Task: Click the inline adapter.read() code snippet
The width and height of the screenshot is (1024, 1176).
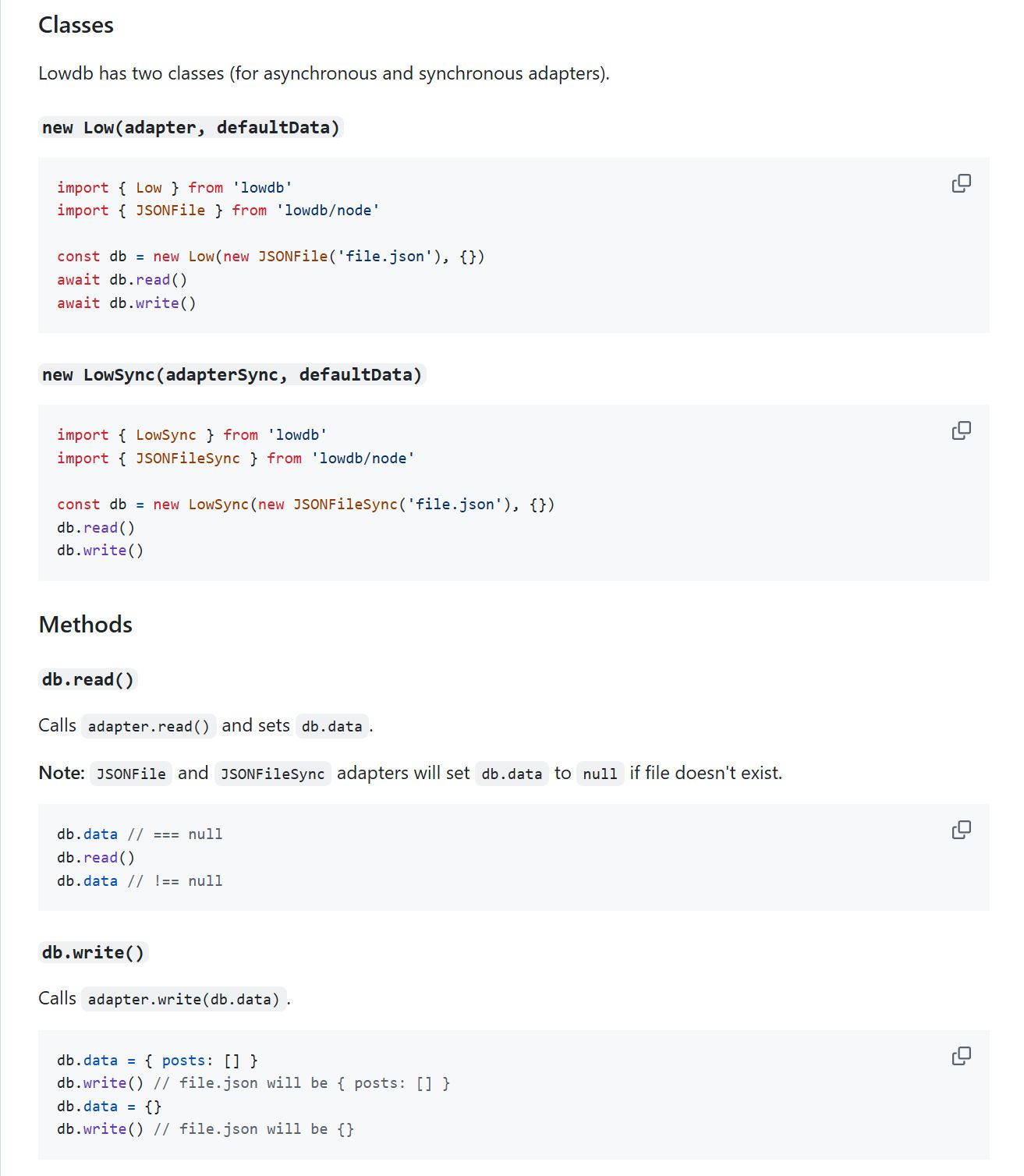Action: tap(148, 727)
